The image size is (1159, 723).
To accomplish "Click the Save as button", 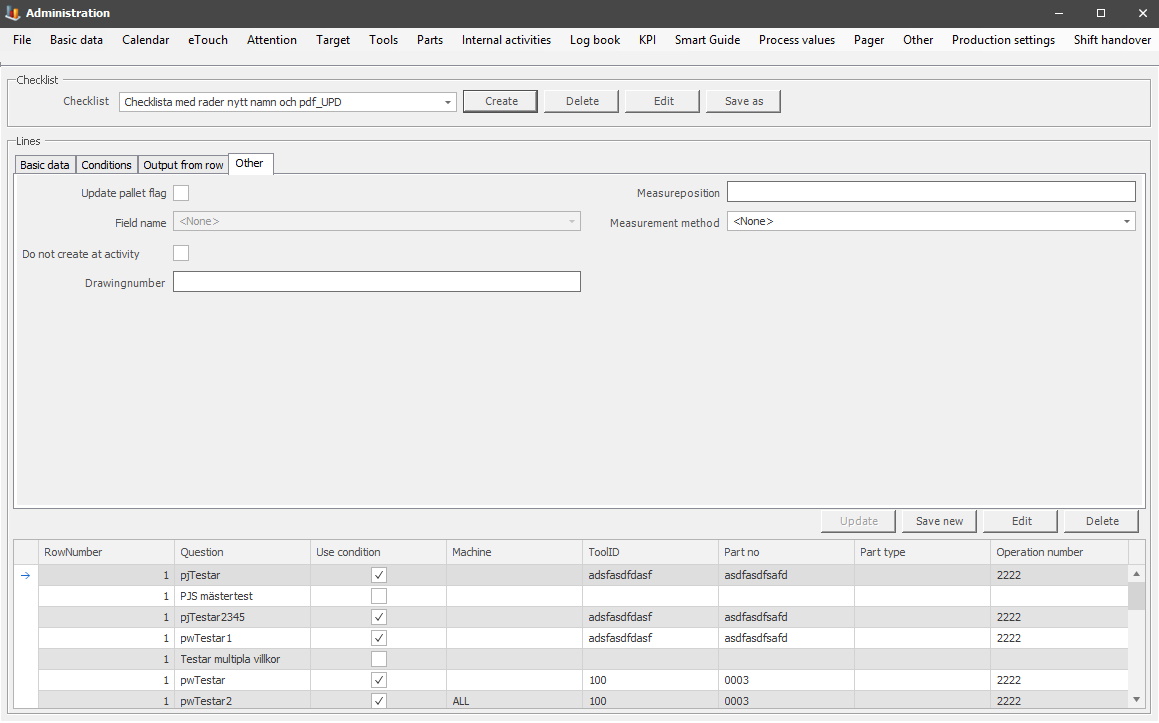I will click(743, 101).
